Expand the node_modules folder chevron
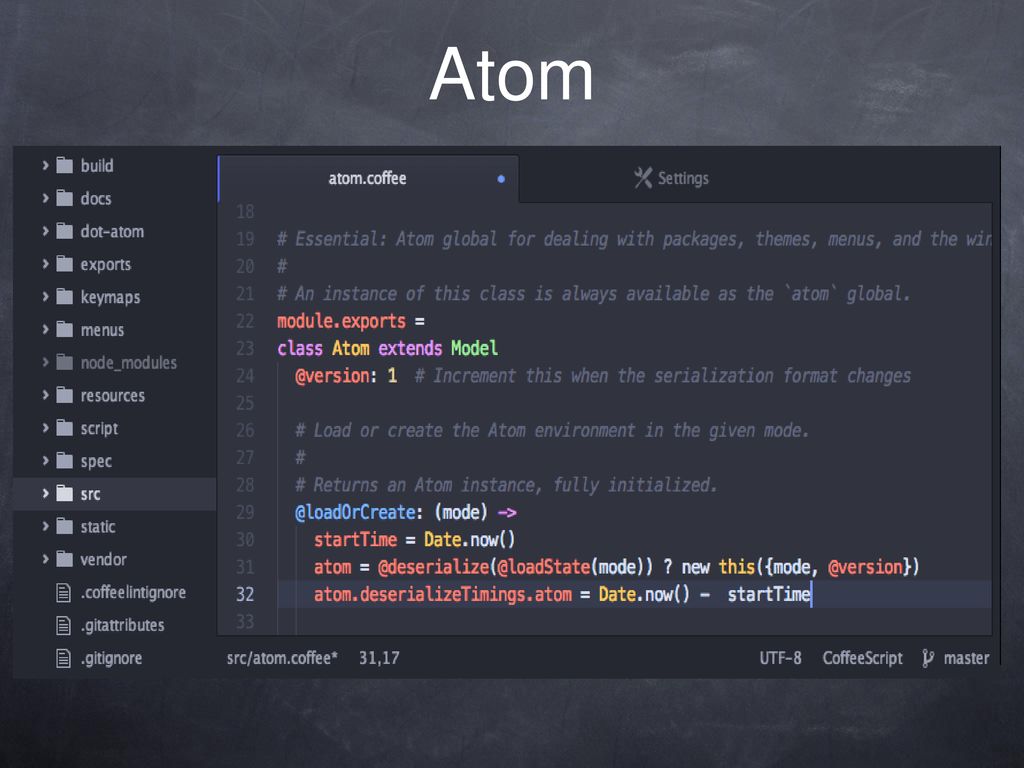 pyautogui.click(x=45, y=362)
